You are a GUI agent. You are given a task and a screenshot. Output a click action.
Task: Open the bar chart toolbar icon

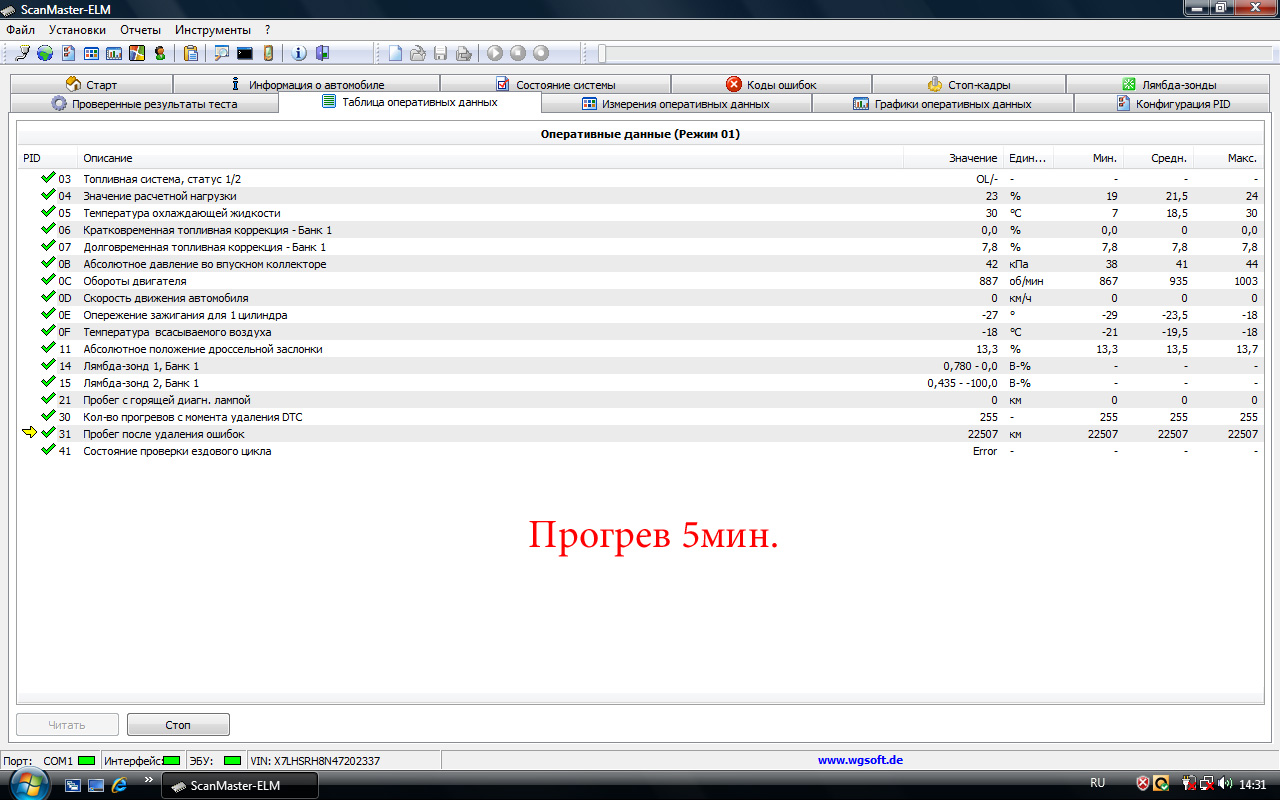click(114, 53)
